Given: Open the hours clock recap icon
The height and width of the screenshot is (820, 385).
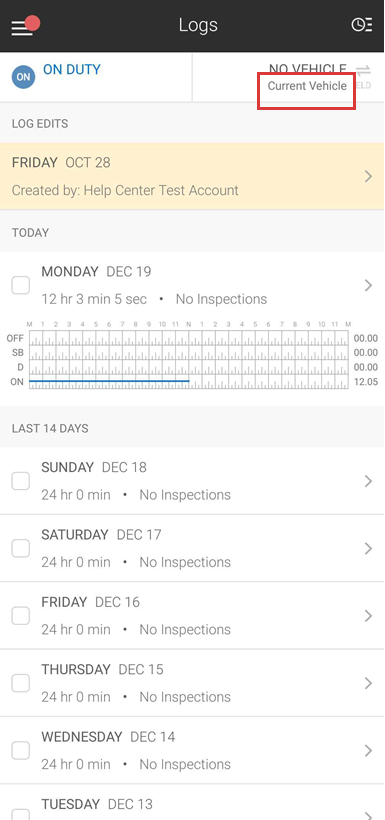Looking at the screenshot, I should [x=361, y=25].
